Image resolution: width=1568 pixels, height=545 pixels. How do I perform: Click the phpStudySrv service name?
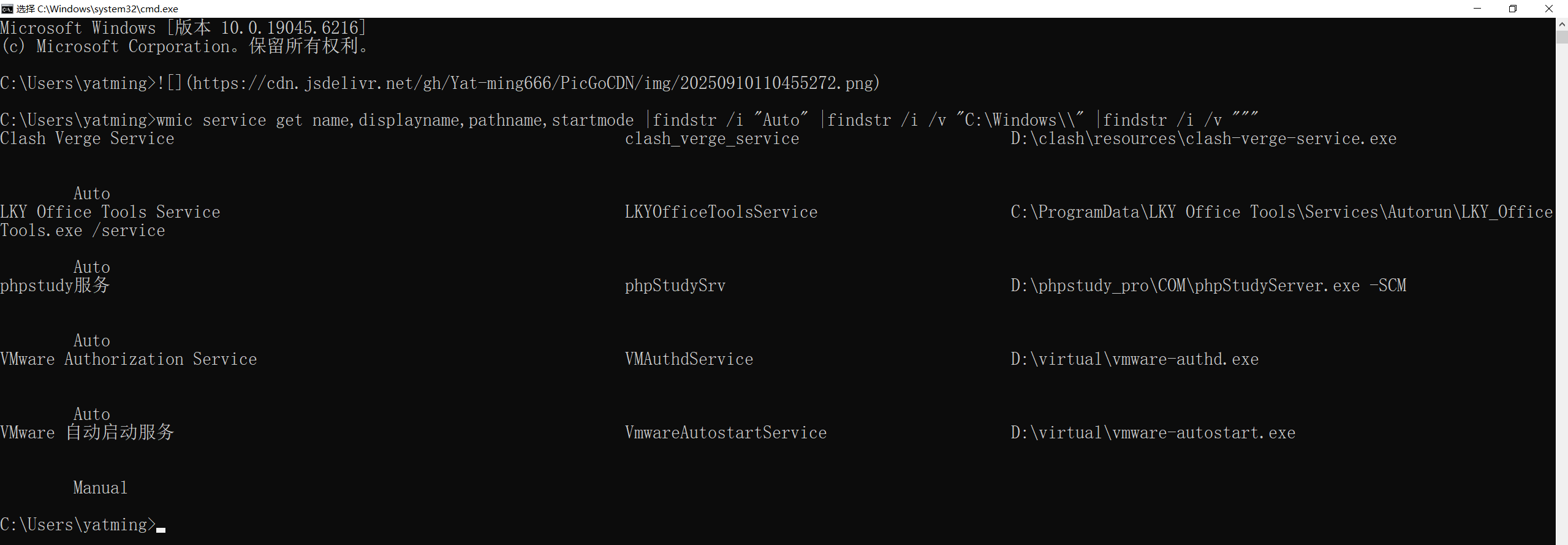pyautogui.click(x=675, y=286)
